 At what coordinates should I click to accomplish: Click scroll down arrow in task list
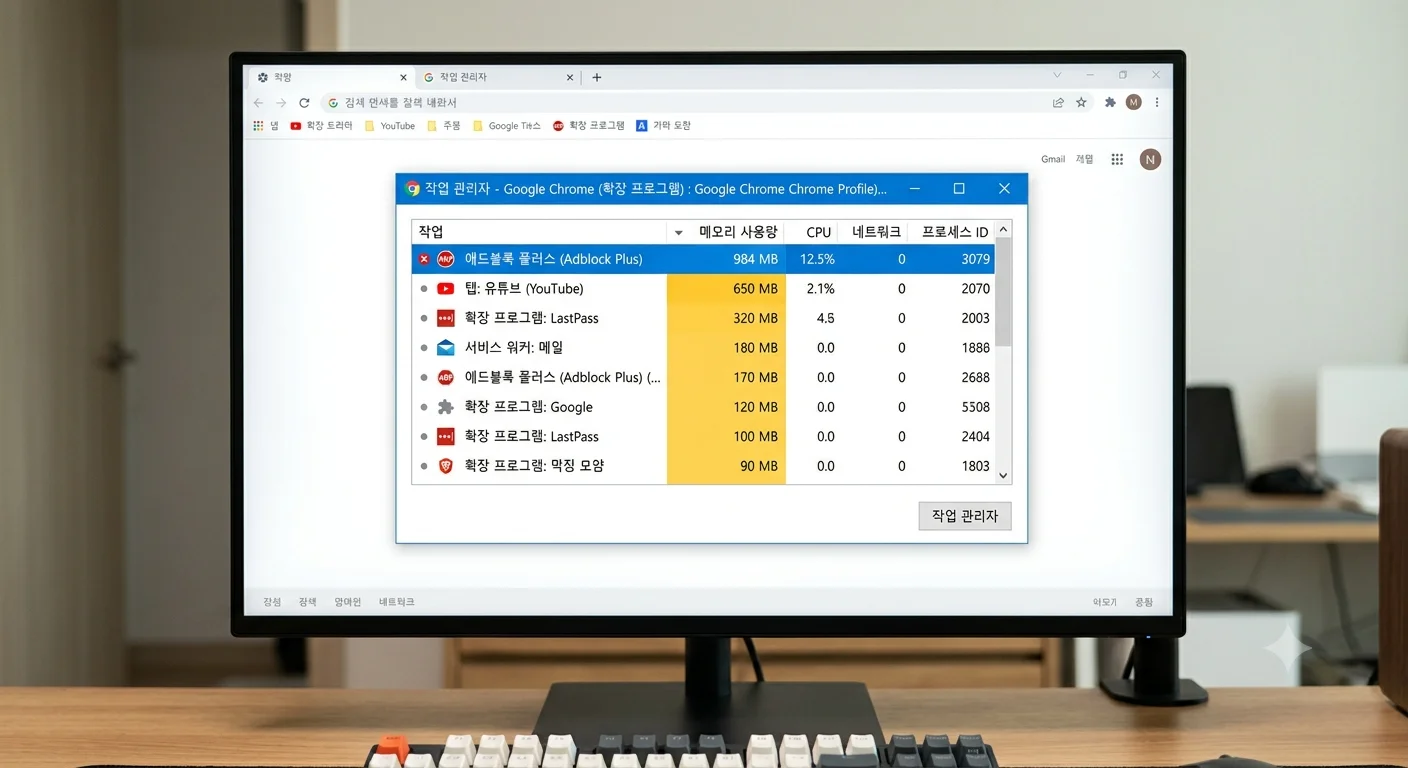click(x=1004, y=476)
